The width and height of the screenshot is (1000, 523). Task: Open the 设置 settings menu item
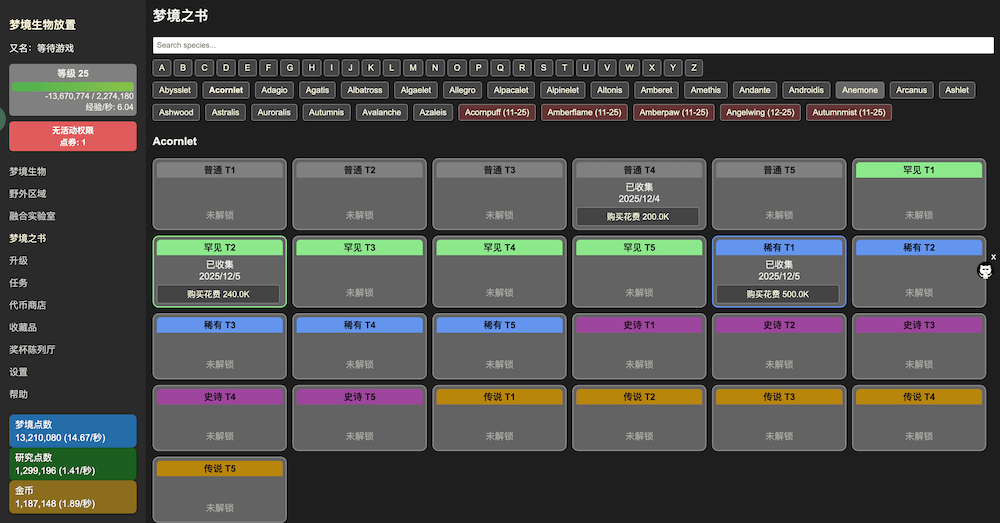pos(19,372)
